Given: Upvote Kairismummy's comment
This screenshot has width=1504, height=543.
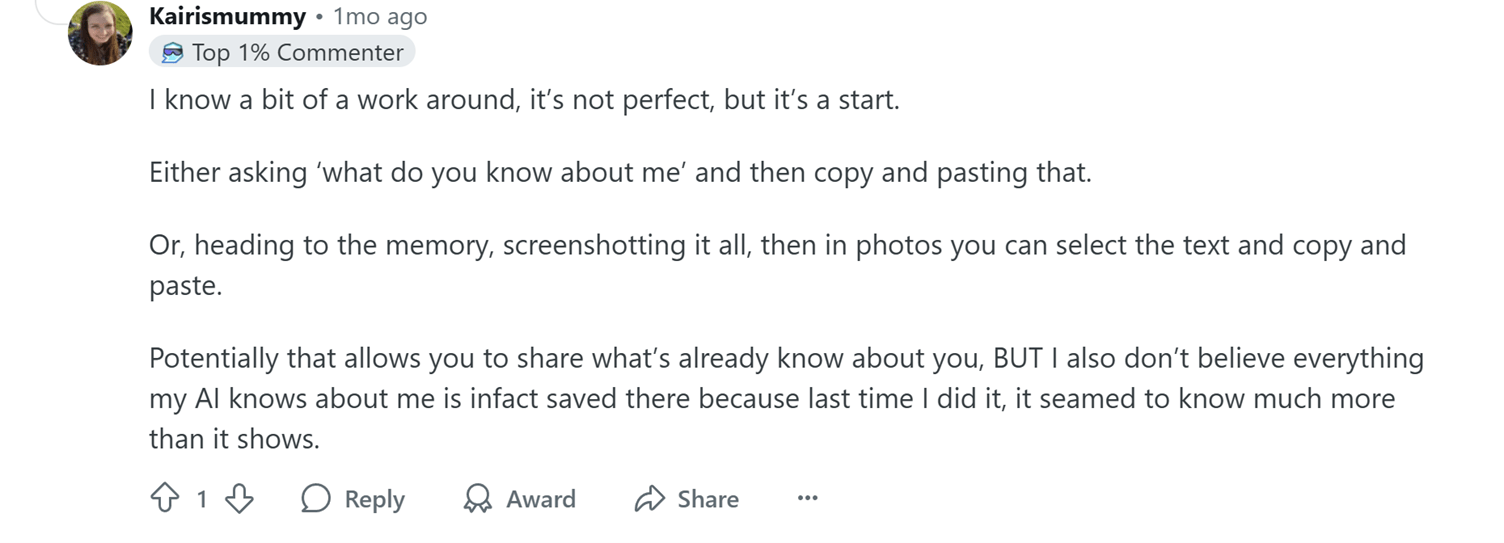Looking at the screenshot, I should pyautogui.click(x=164, y=498).
